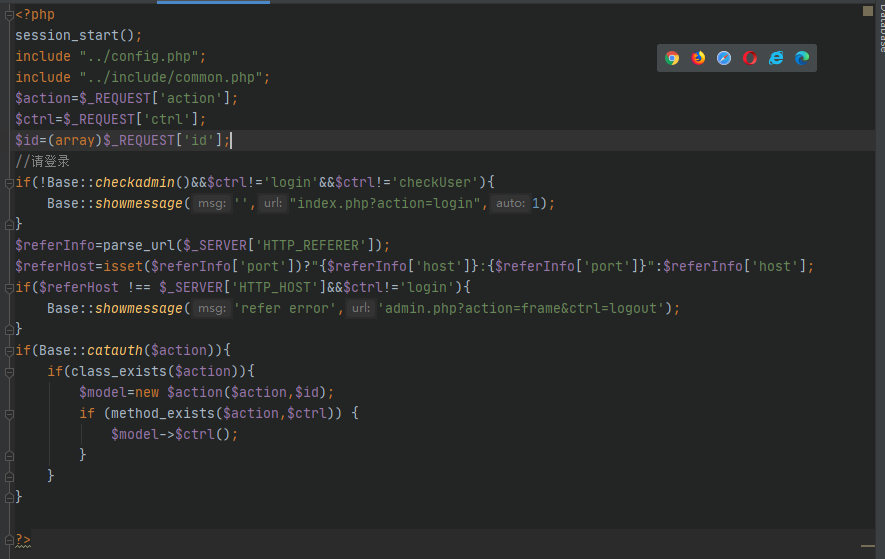Collapse the if($referHost !== block fold

(9, 288)
